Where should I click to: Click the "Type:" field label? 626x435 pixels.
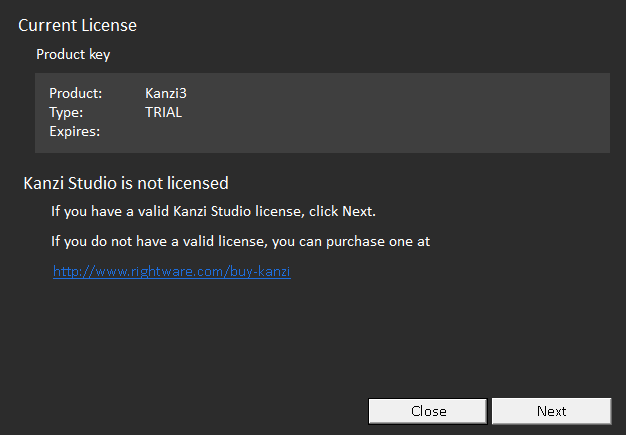tap(66, 113)
